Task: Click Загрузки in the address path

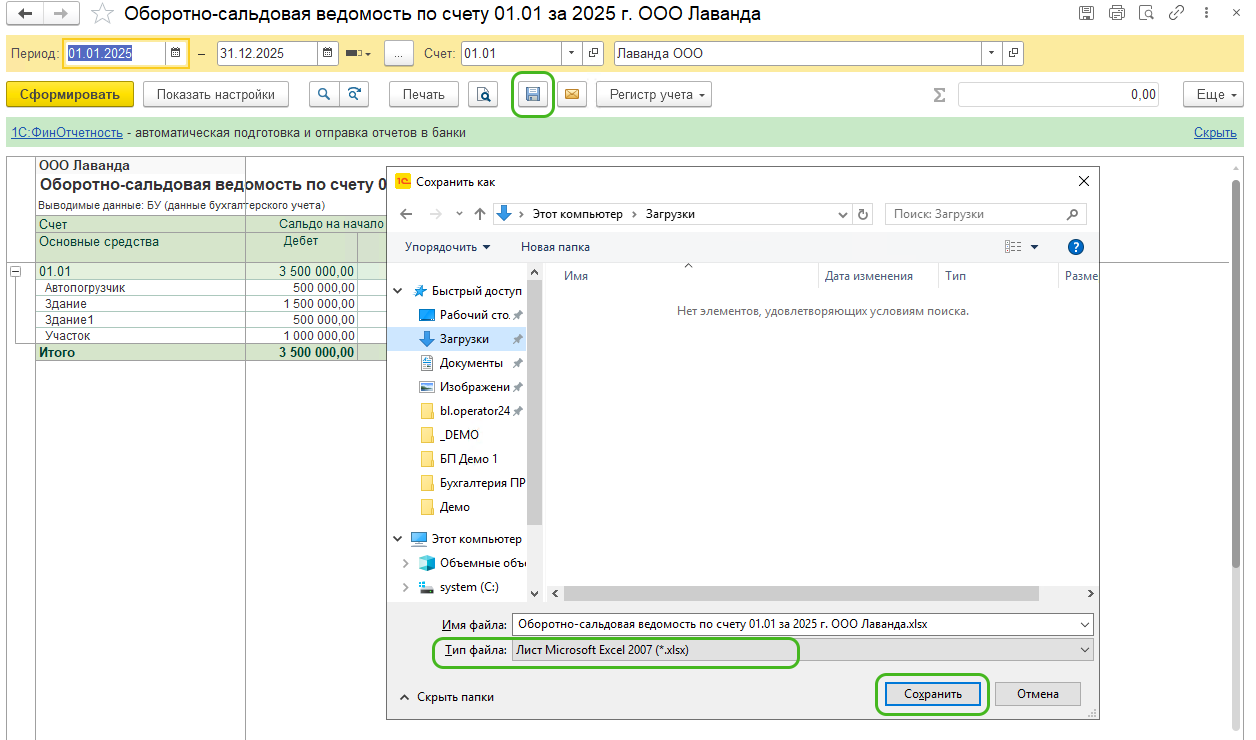Action: [670, 214]
